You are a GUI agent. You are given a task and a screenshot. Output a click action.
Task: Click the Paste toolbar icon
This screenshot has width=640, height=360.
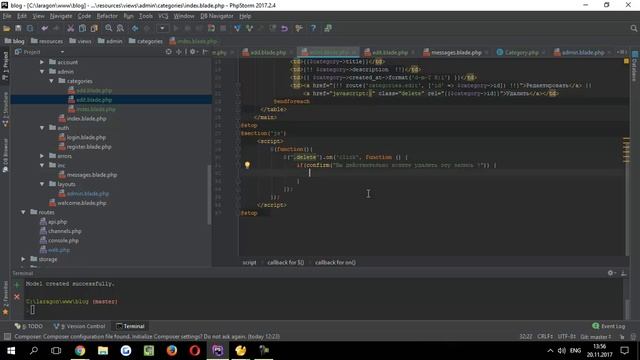[x=94, y=28]
